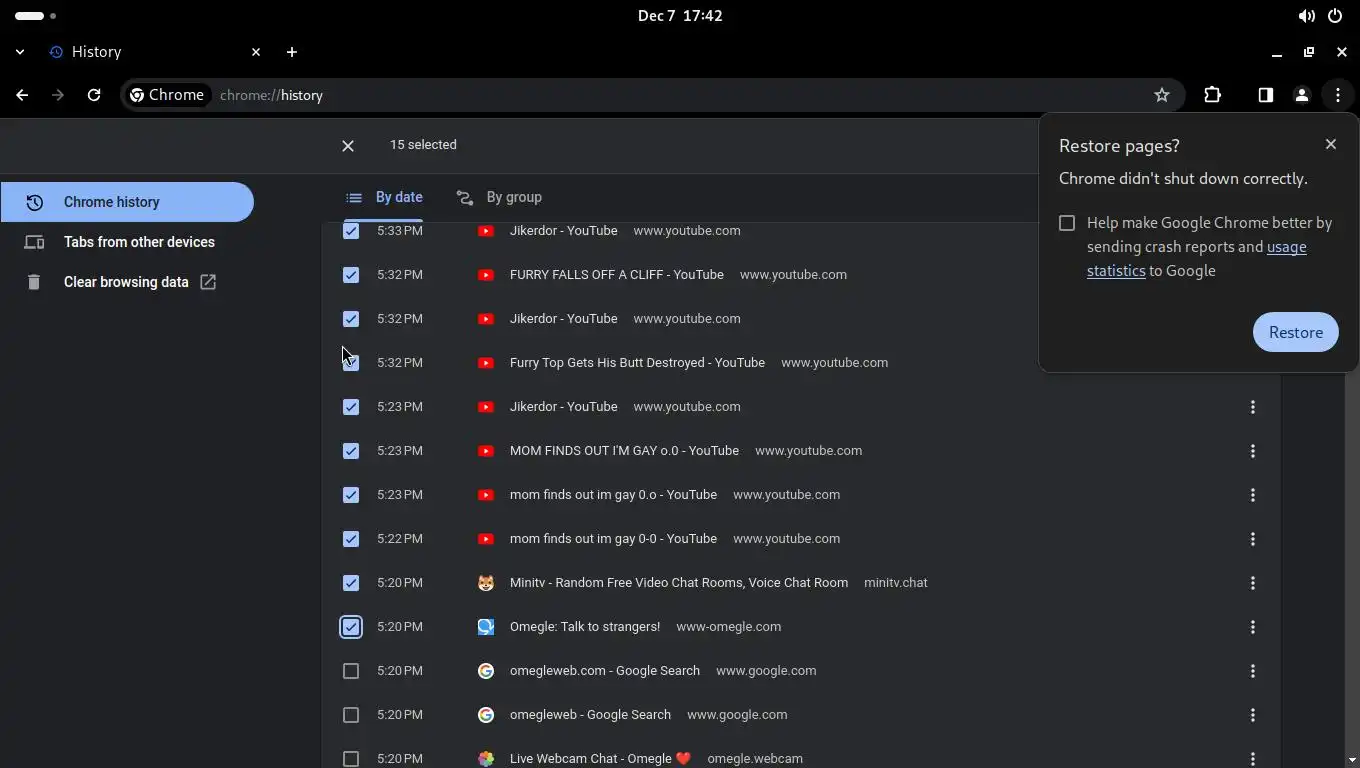Uncheck FURRY FALLS OFF A CLIFF entry
This screenshot has width=1360, height=768.
pyautogui.click(x=351, y=275)
